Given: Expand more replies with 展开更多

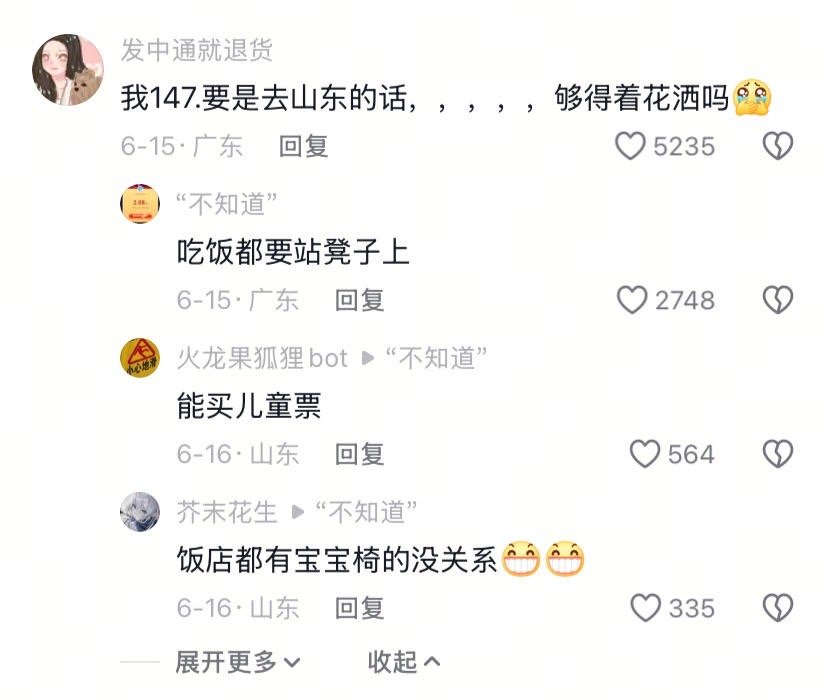Looking at the screenshot, I should pos(238,662).
